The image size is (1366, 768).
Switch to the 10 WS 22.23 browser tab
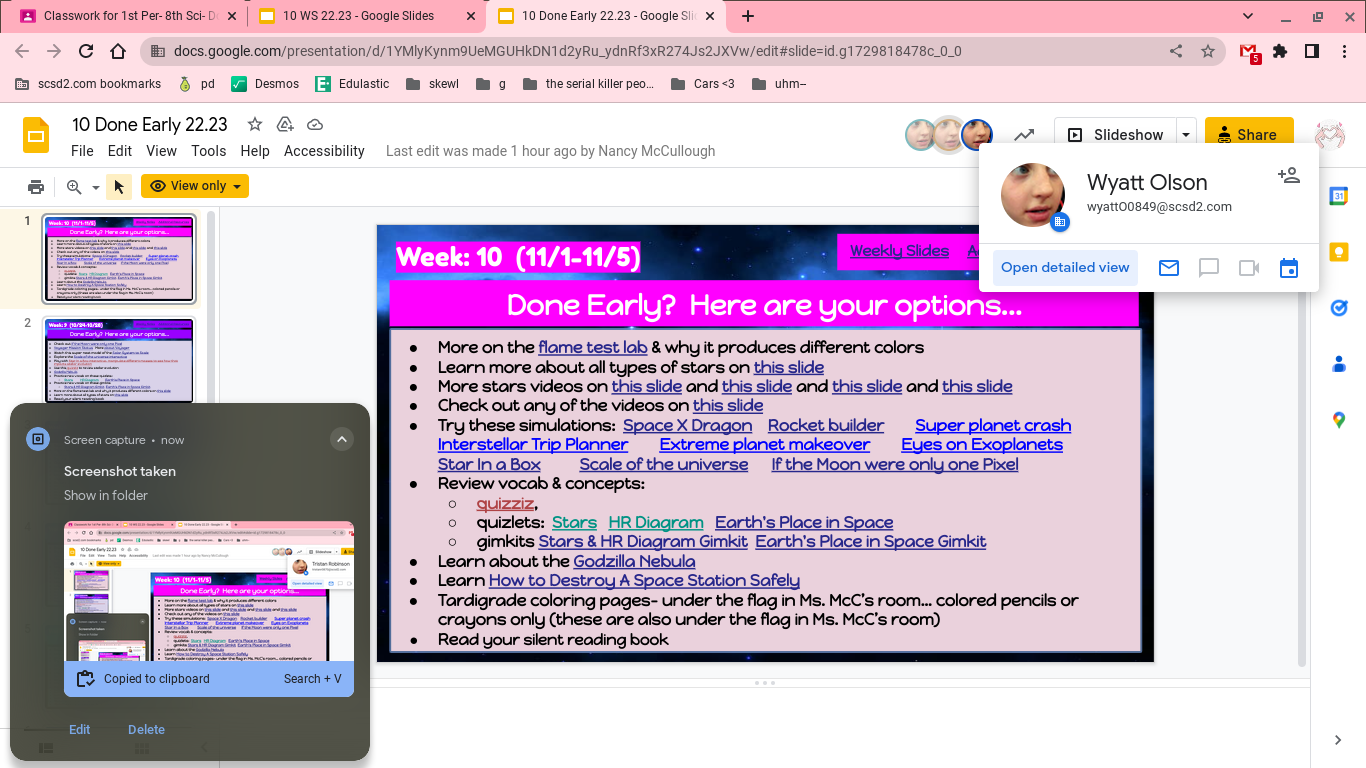coord(366,16)
